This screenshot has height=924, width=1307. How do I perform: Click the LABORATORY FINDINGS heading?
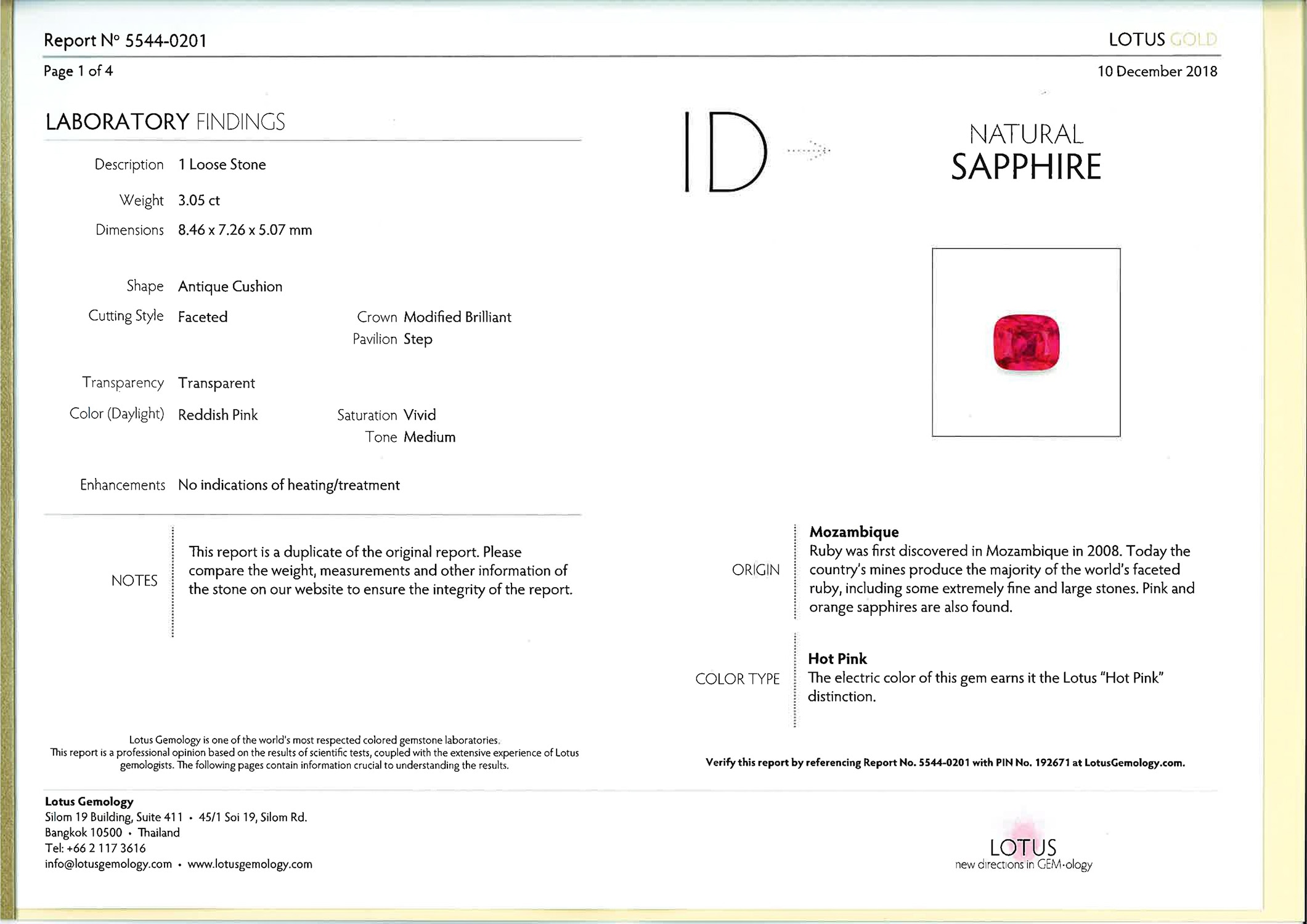[165, 121]
